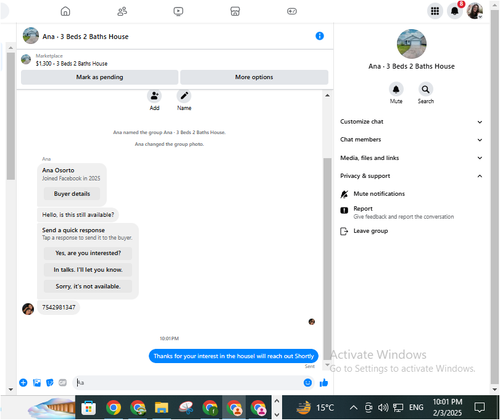Click the phone number message 7542981347
Screen dimensions: 500x420
click(59, 307)
